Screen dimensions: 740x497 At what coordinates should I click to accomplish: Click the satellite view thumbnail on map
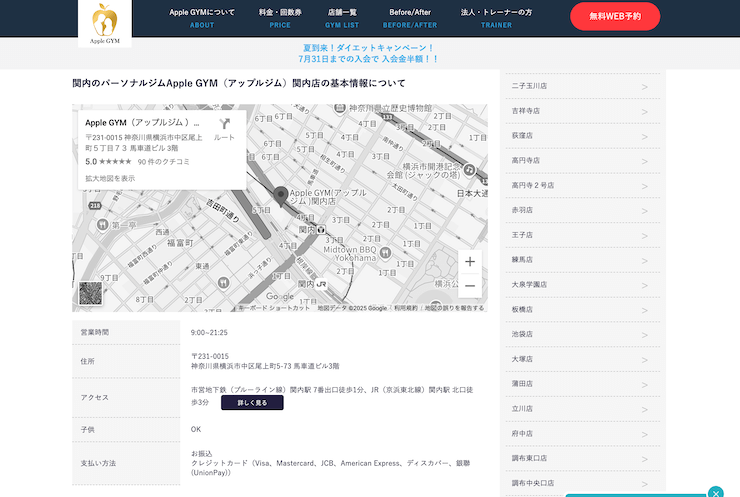click(x=91, y=294)
